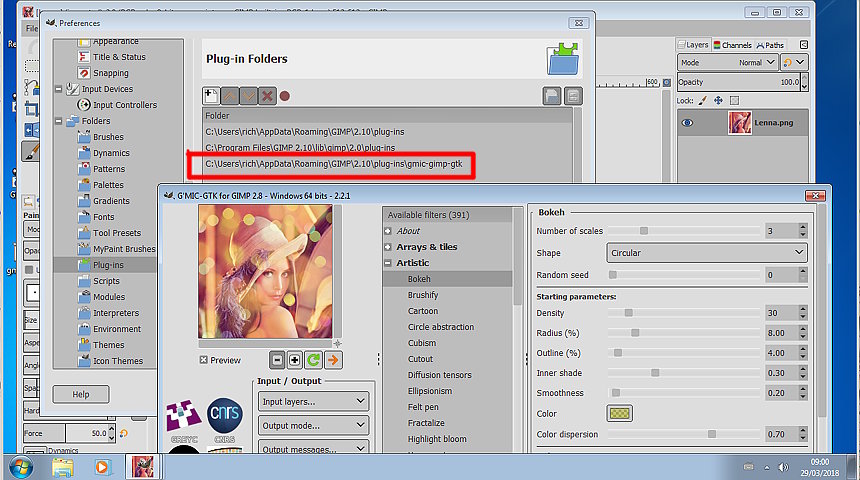Open the layer Mode Normal dropdown
Viewport: 860px width, 480px height.
click(727, 63)
